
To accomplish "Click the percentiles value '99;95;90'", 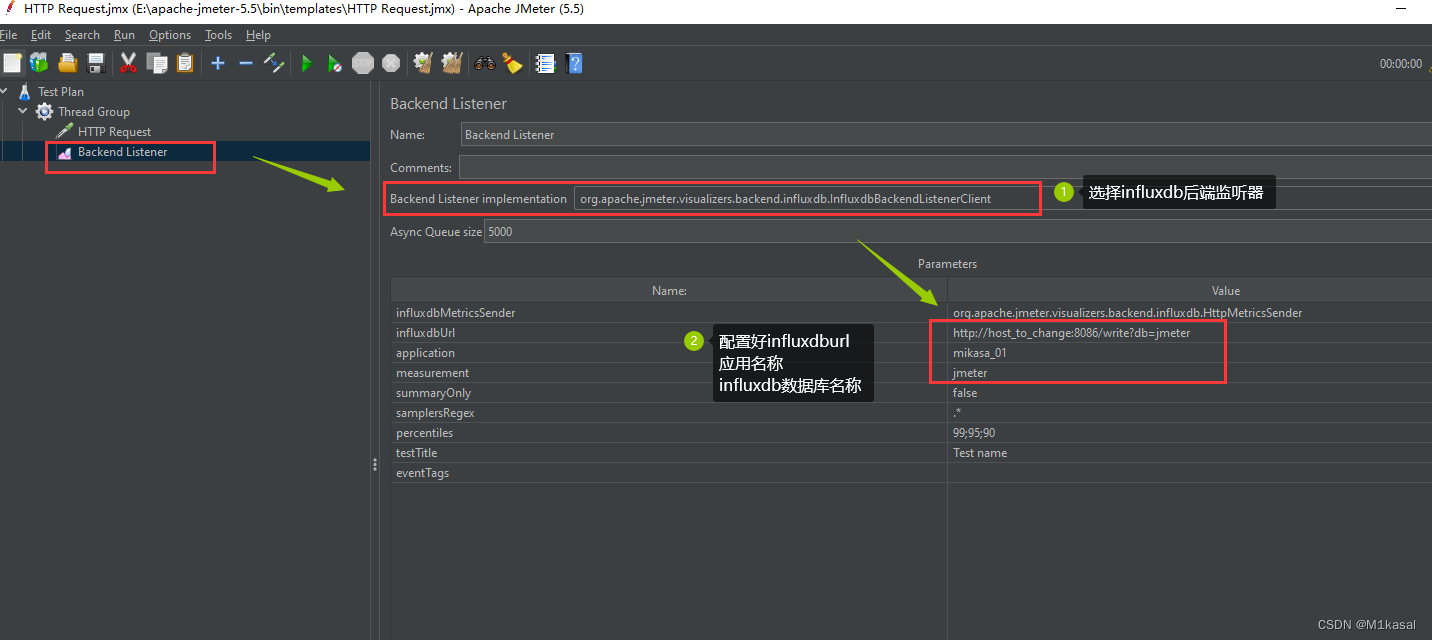I will coord(1190,433).
